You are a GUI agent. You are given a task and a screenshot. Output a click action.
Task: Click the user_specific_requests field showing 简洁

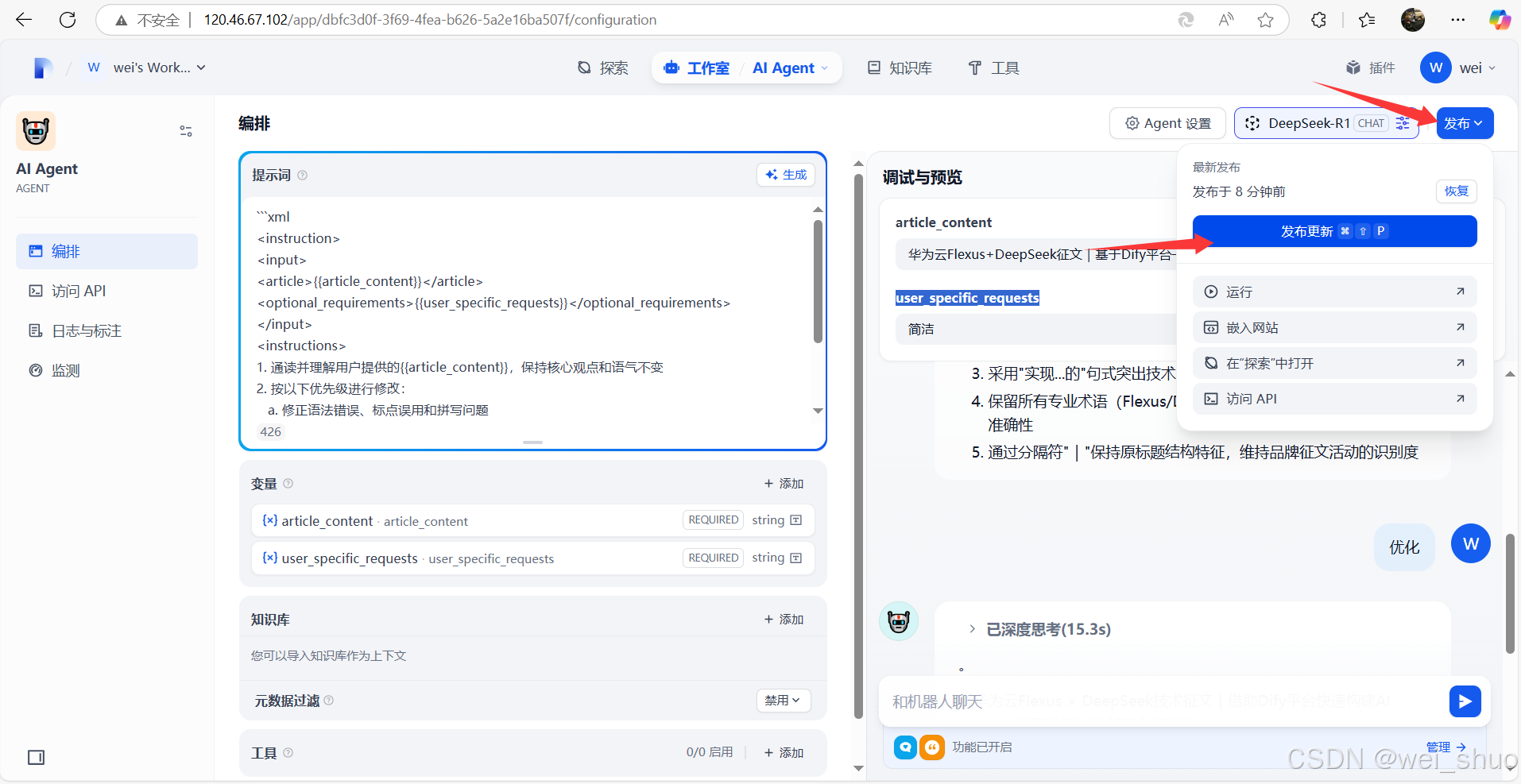tap(1035, 329)
